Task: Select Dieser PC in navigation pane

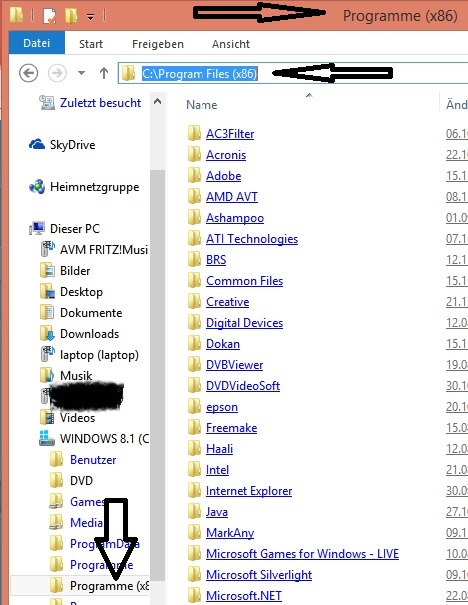Action: (x=75, y=228)
